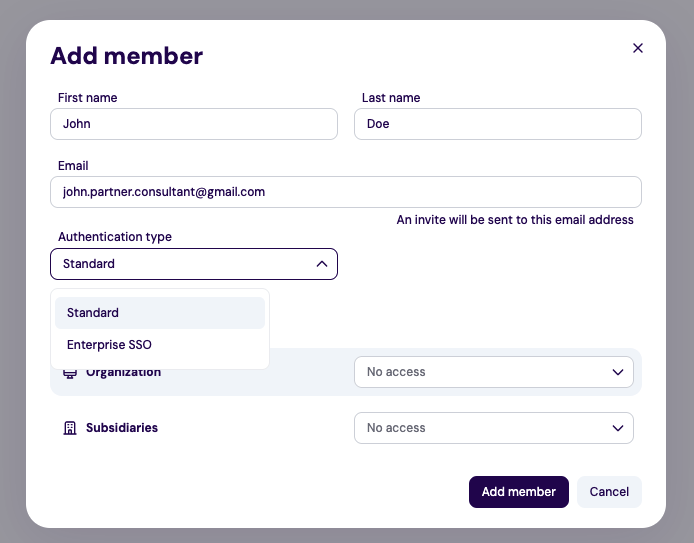694x543 pixels.
Task: Click into the First name field
Action: coord(194,124)
